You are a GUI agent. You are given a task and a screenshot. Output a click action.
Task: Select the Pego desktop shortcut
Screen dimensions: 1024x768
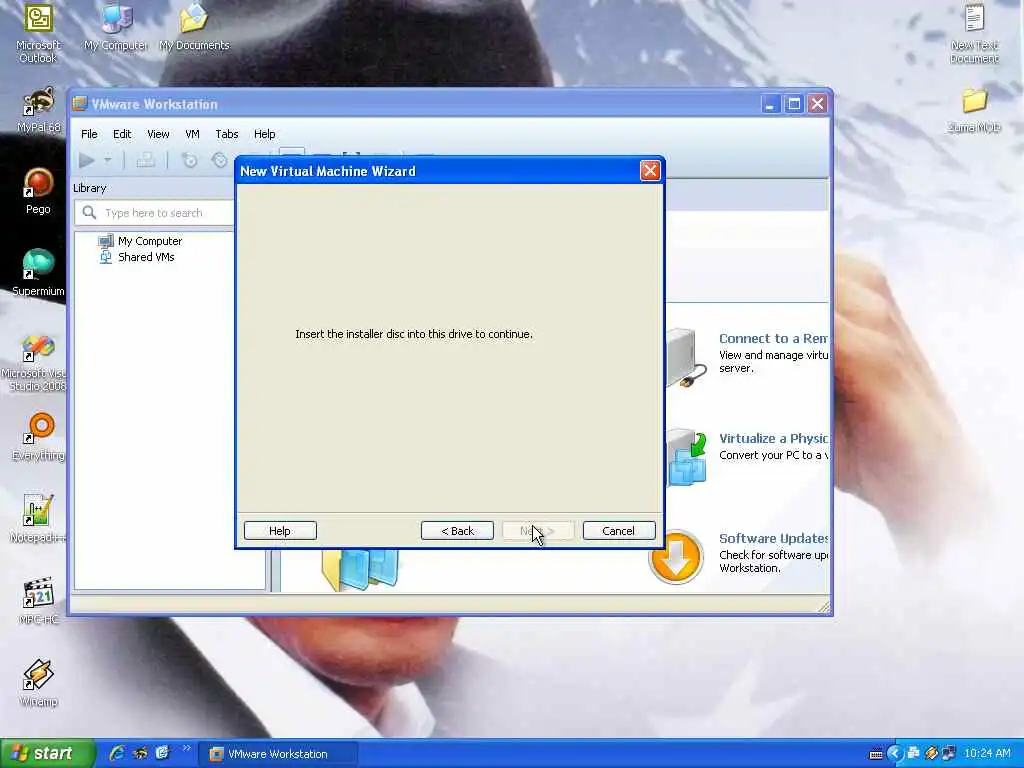click(38, 191)
